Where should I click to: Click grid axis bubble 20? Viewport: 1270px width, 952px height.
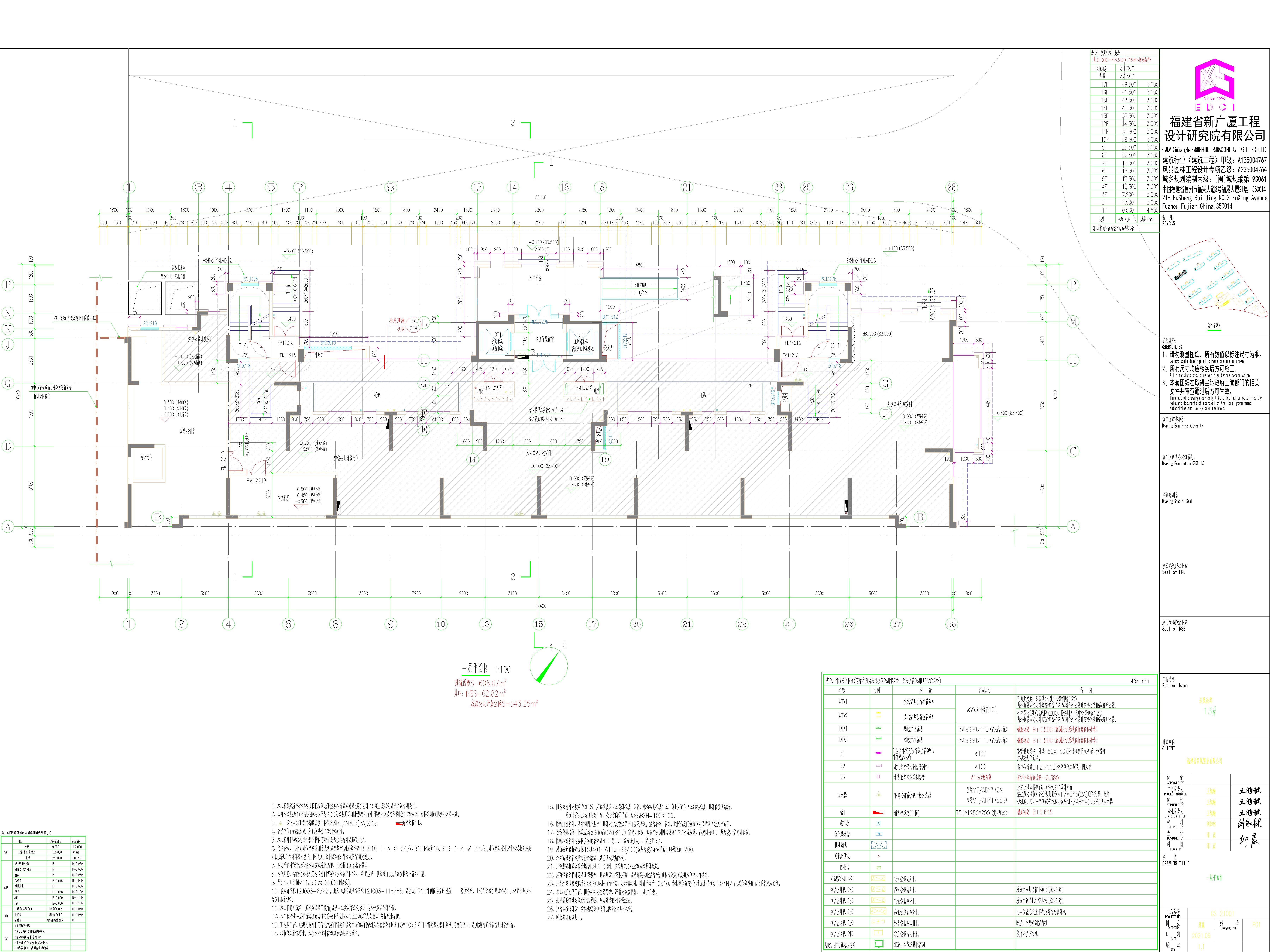tap(636, 624)
